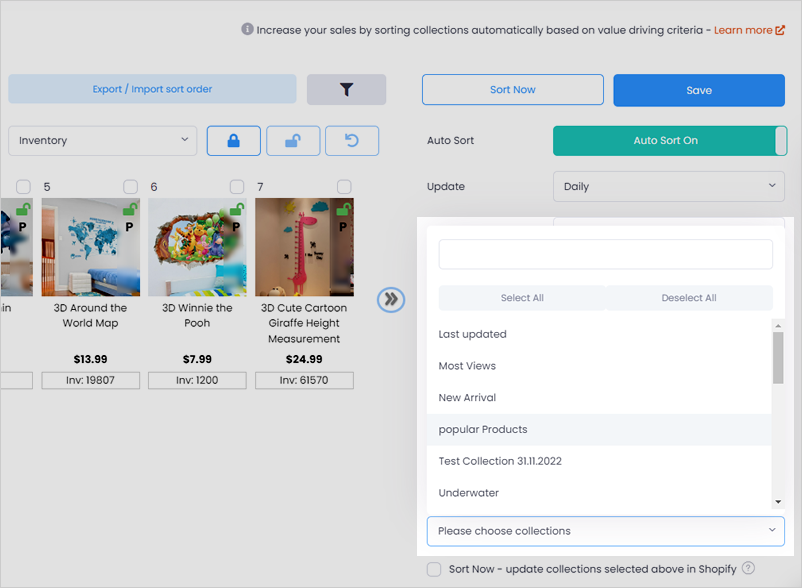
Task: Click the P badge on Winnie the Pooh image
Action: pyautogui.click(x=236, y=227)
